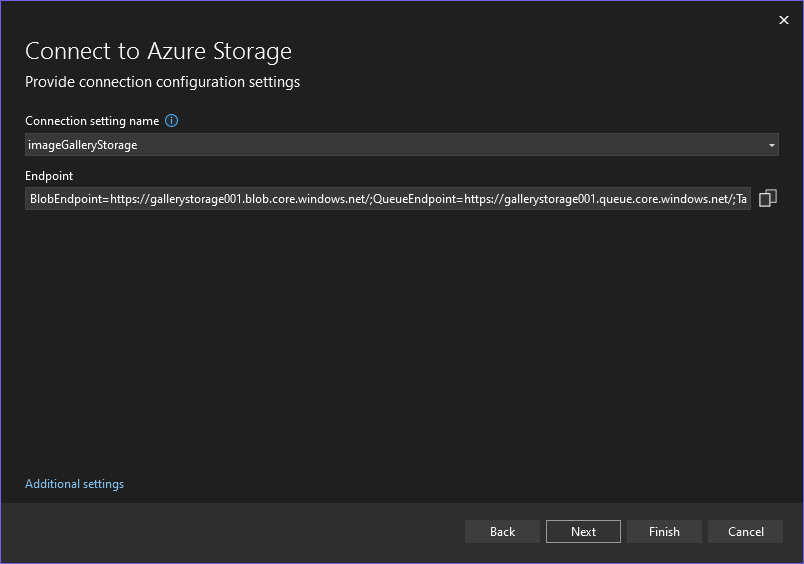Viewport: 804px width, 564px height.
Task: Open the Additional settings link
Action: click(74, 484)
